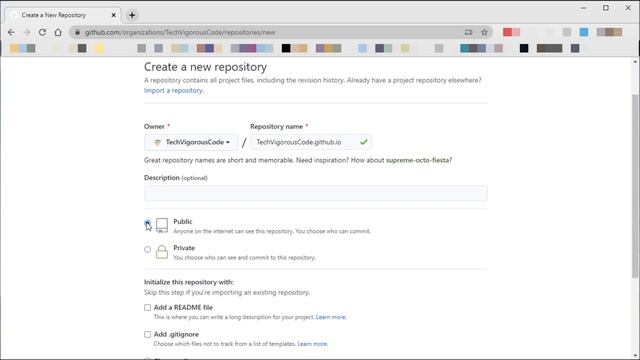Image resolution: width=640 pixels, height=360 pixels.
Task: Click the Create a new repository heading
Action: (x=205, y=67)
